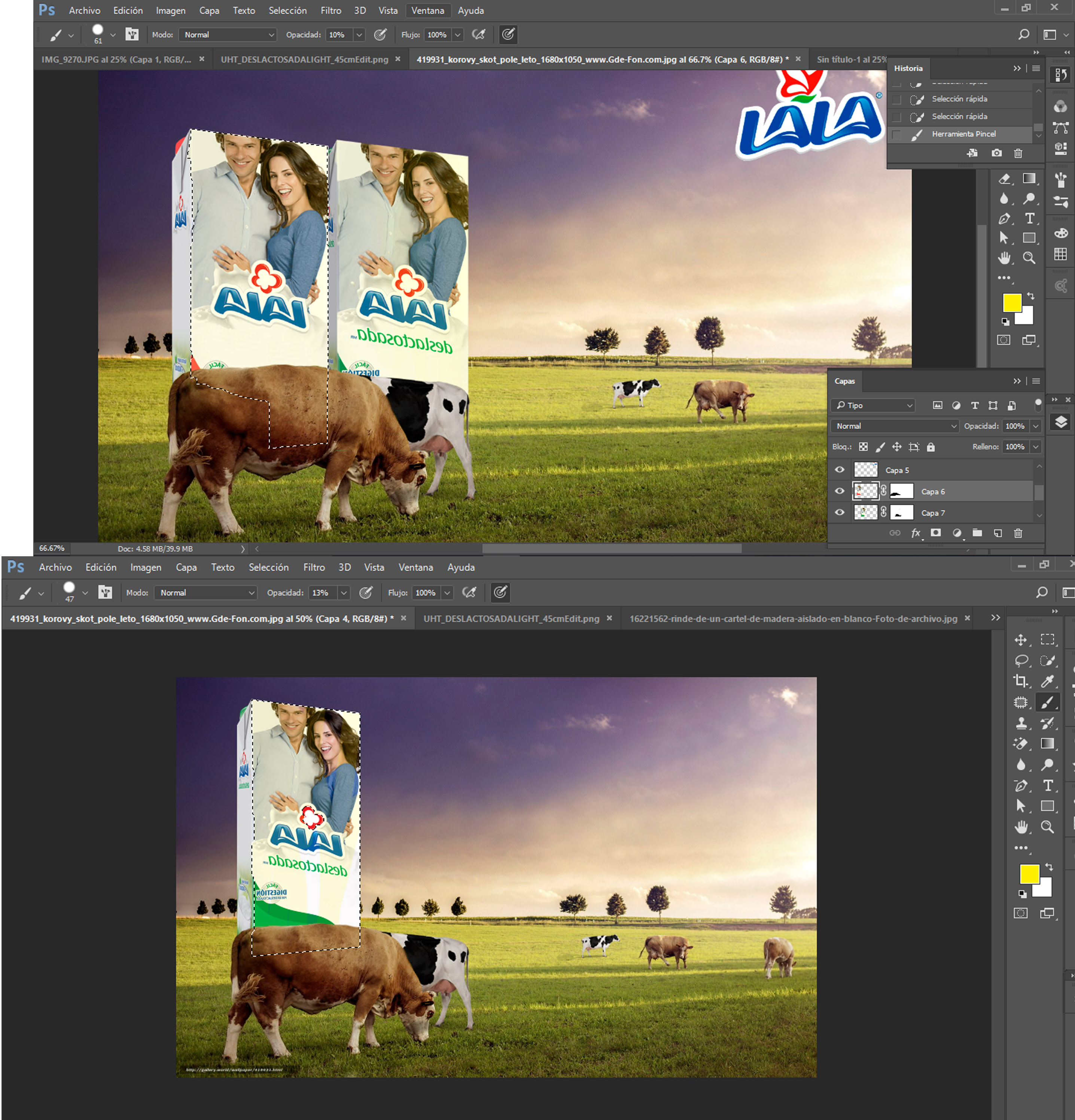Open Opacidad dropdown arrow in upper options bar
This screenshot has height=1120, width=1075.
point(359,35)
